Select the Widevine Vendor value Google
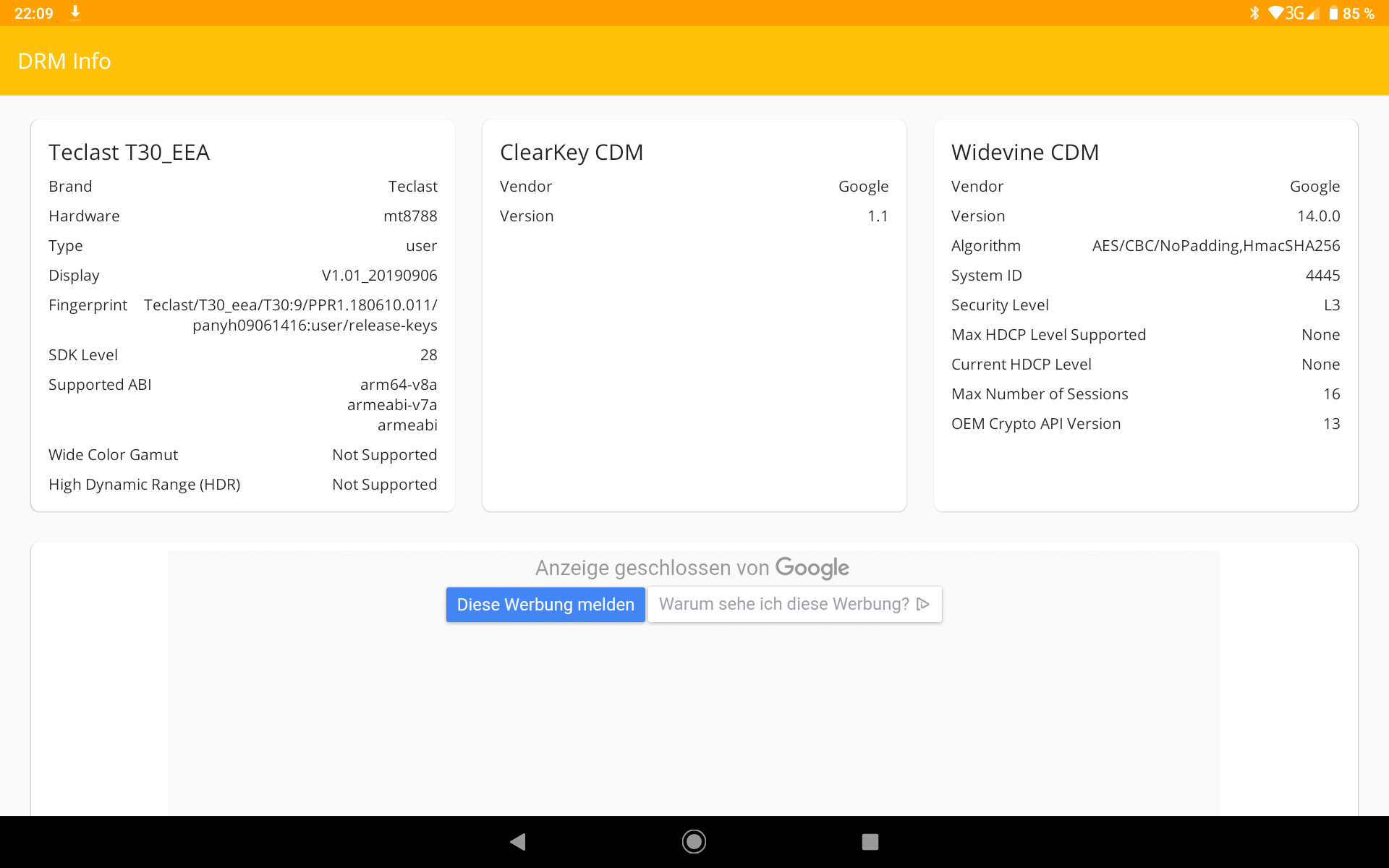 (1315, 187)
